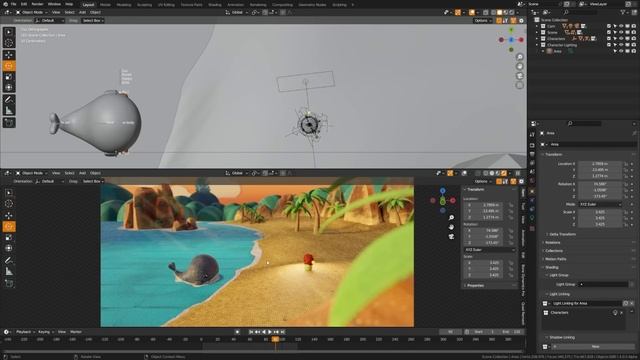Viewport: 640px width, 360px height.
Task: Choose the Scale tool in bottom viewport toolbar
Action: [9, 238]
